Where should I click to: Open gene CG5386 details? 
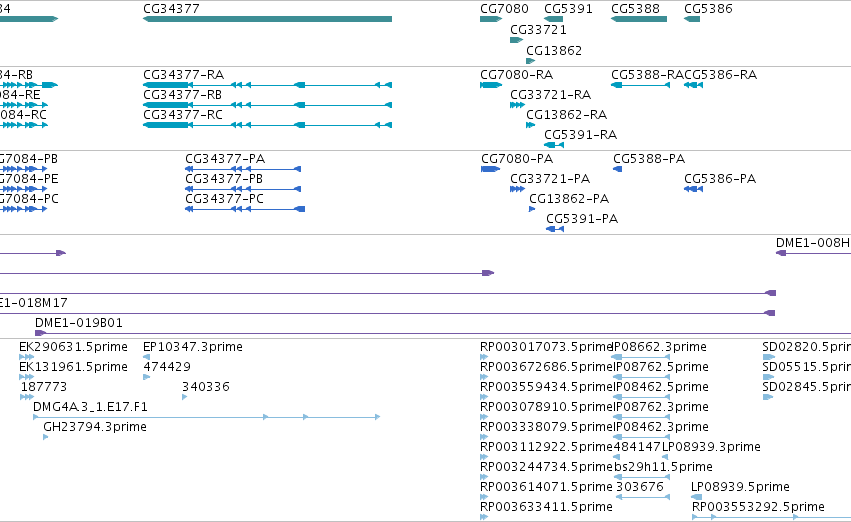pos(692,19)
